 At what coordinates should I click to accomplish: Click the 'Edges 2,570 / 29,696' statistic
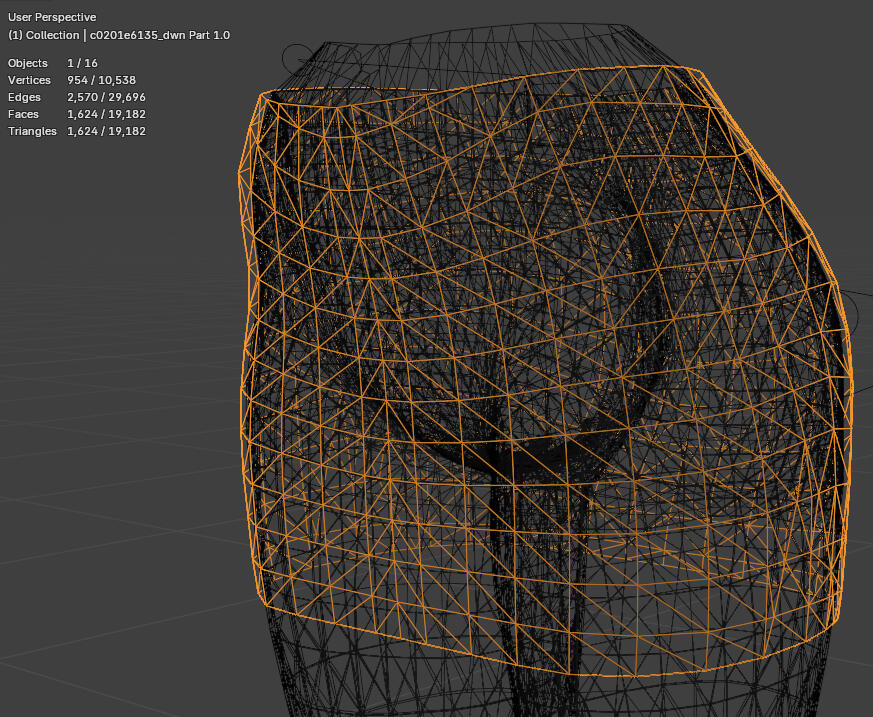[70, 97]
